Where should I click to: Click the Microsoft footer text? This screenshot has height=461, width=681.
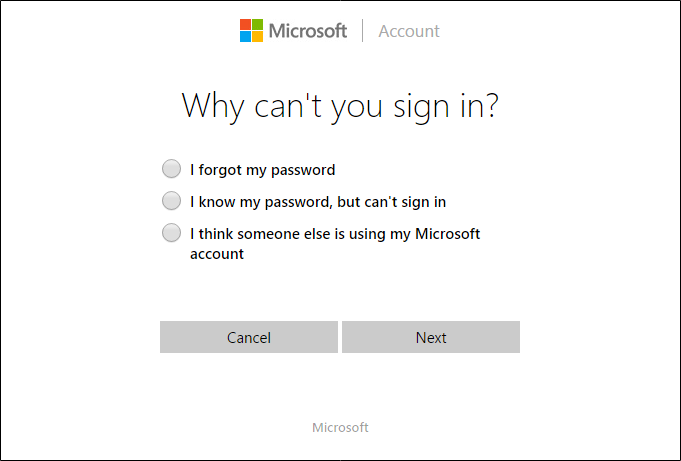point(340,428)
